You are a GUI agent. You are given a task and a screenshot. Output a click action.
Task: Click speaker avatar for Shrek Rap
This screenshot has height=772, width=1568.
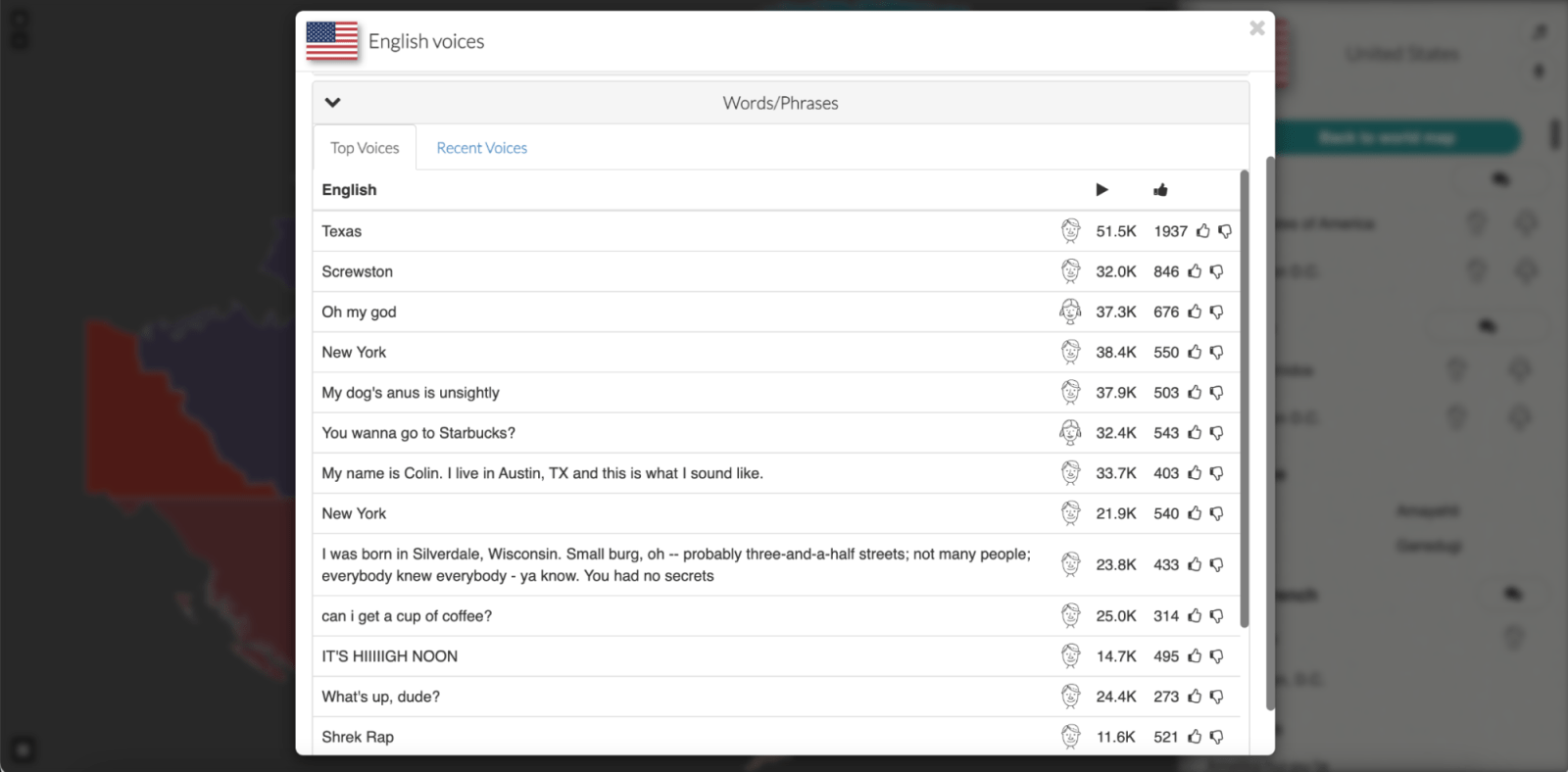[1070, 737]
